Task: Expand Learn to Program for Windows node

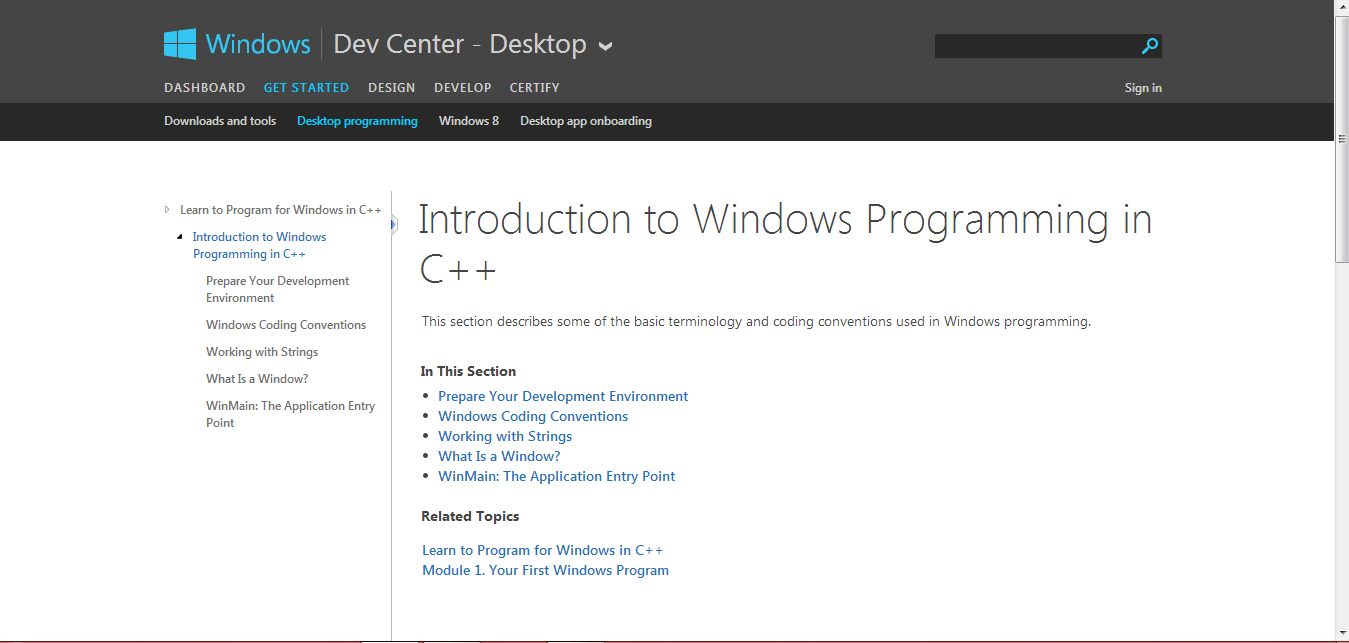Action: pyautogui.click(x=167, y=209)
